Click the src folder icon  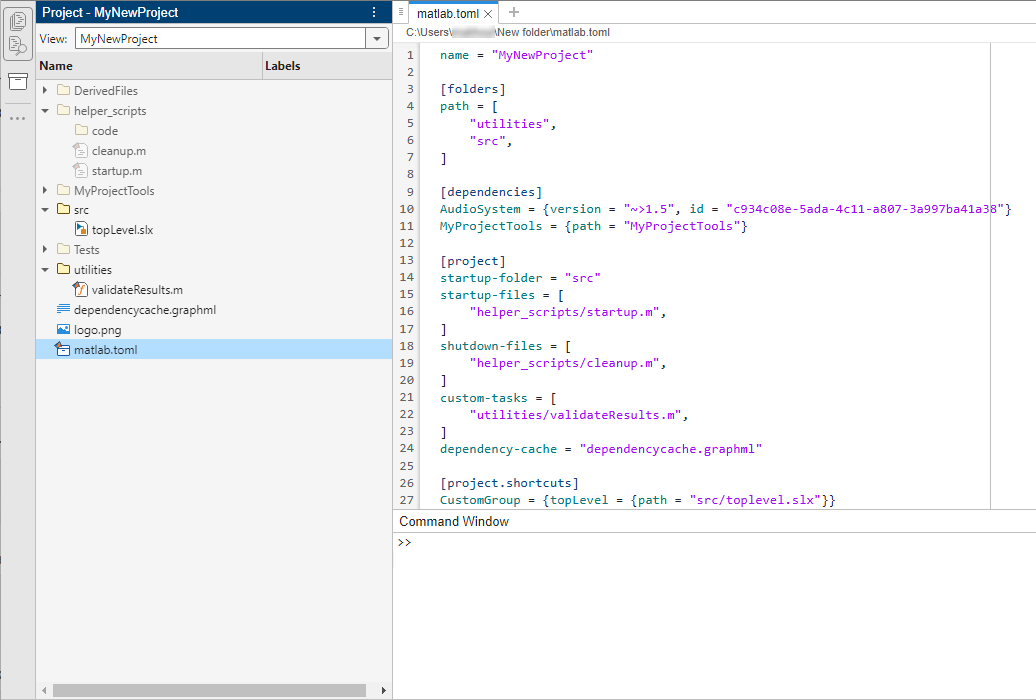point(63,209)
